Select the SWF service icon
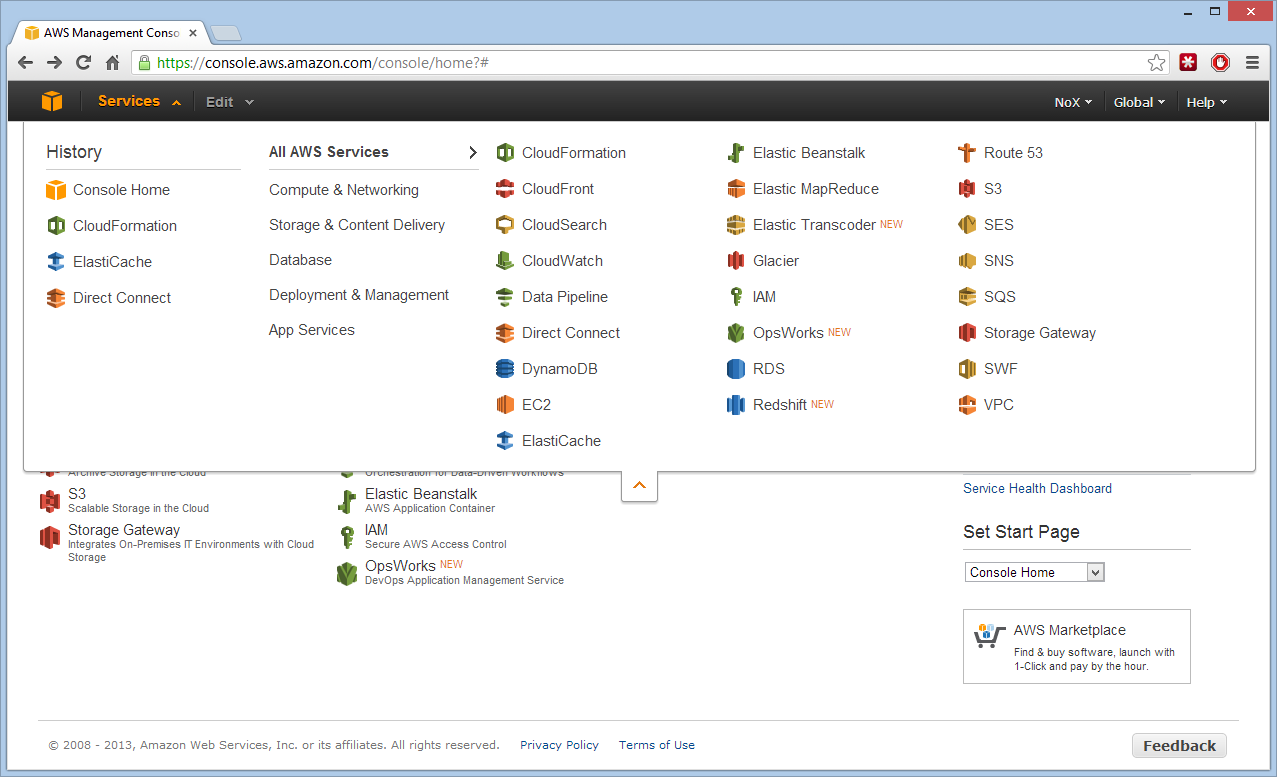This screenshot has width=1277, height=777. click(x=967, y=369)
